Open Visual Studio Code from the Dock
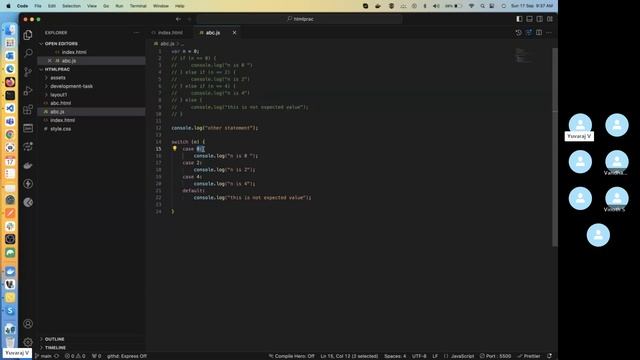This screenshot has height=360, width=640. click(x=10, y=108)
